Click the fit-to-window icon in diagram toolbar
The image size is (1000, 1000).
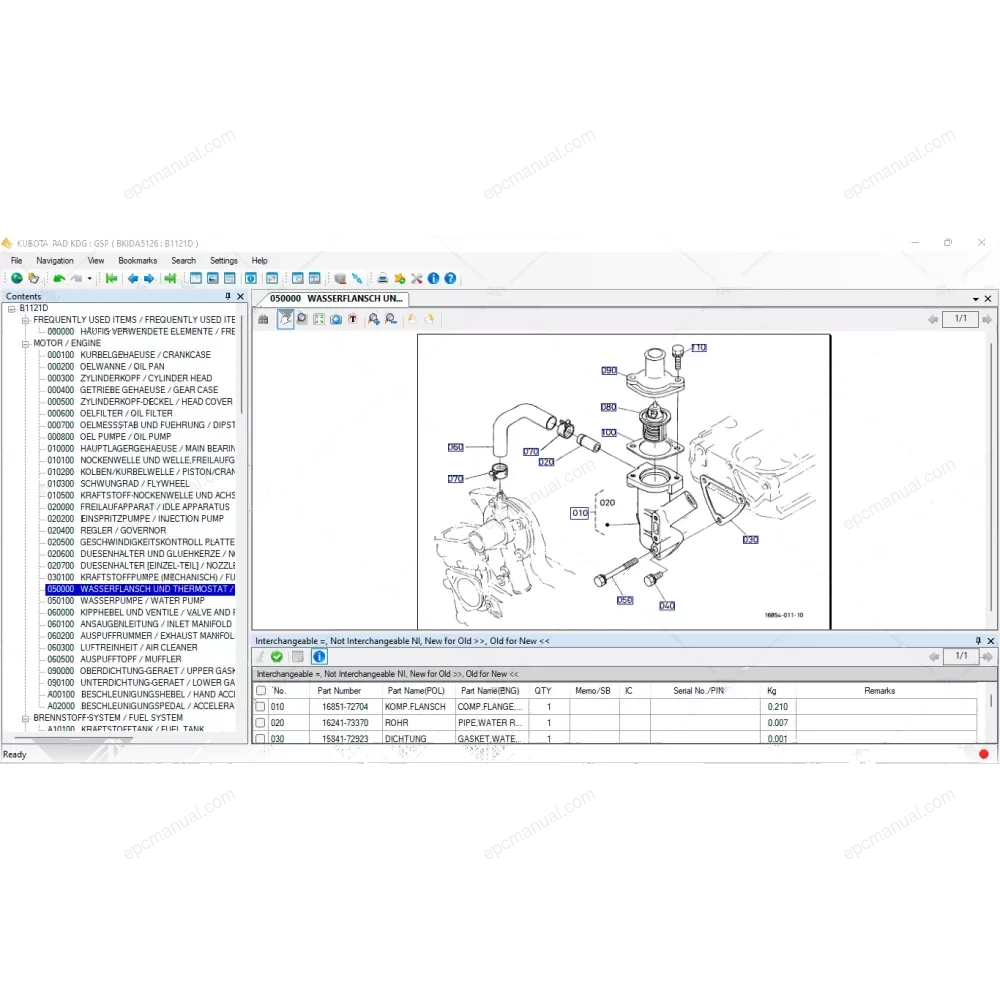[319, 319]
